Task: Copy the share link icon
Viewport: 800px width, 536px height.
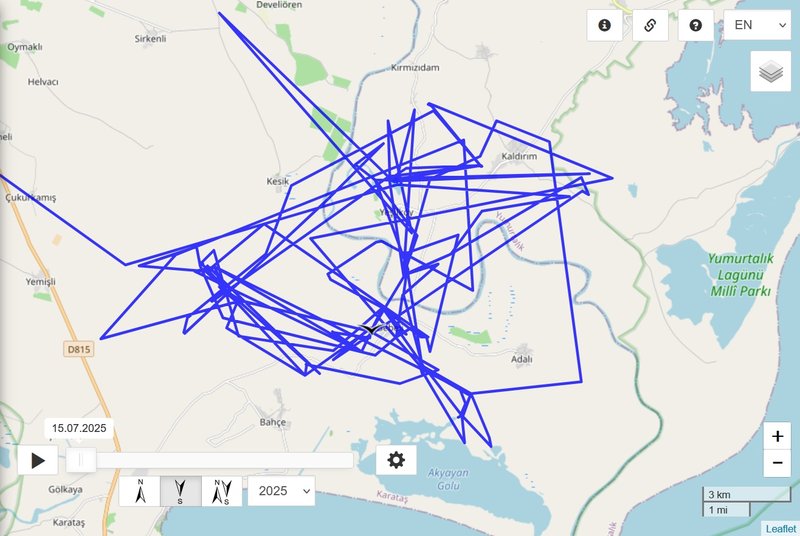Action: pyautogui.click(x=650, y=25)
